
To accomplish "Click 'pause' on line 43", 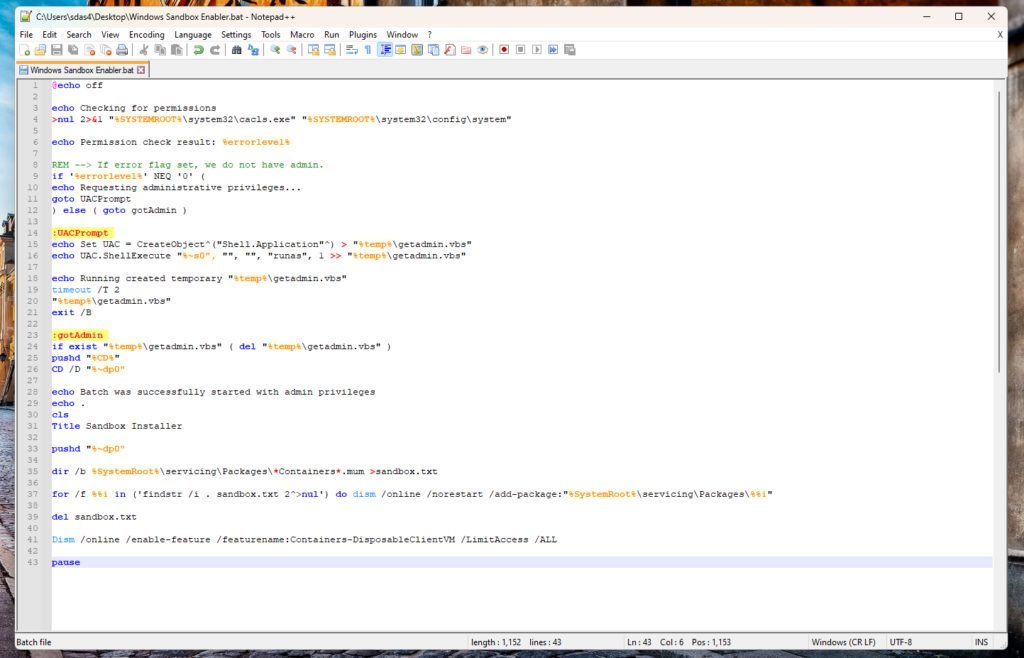I will [66, 562].
